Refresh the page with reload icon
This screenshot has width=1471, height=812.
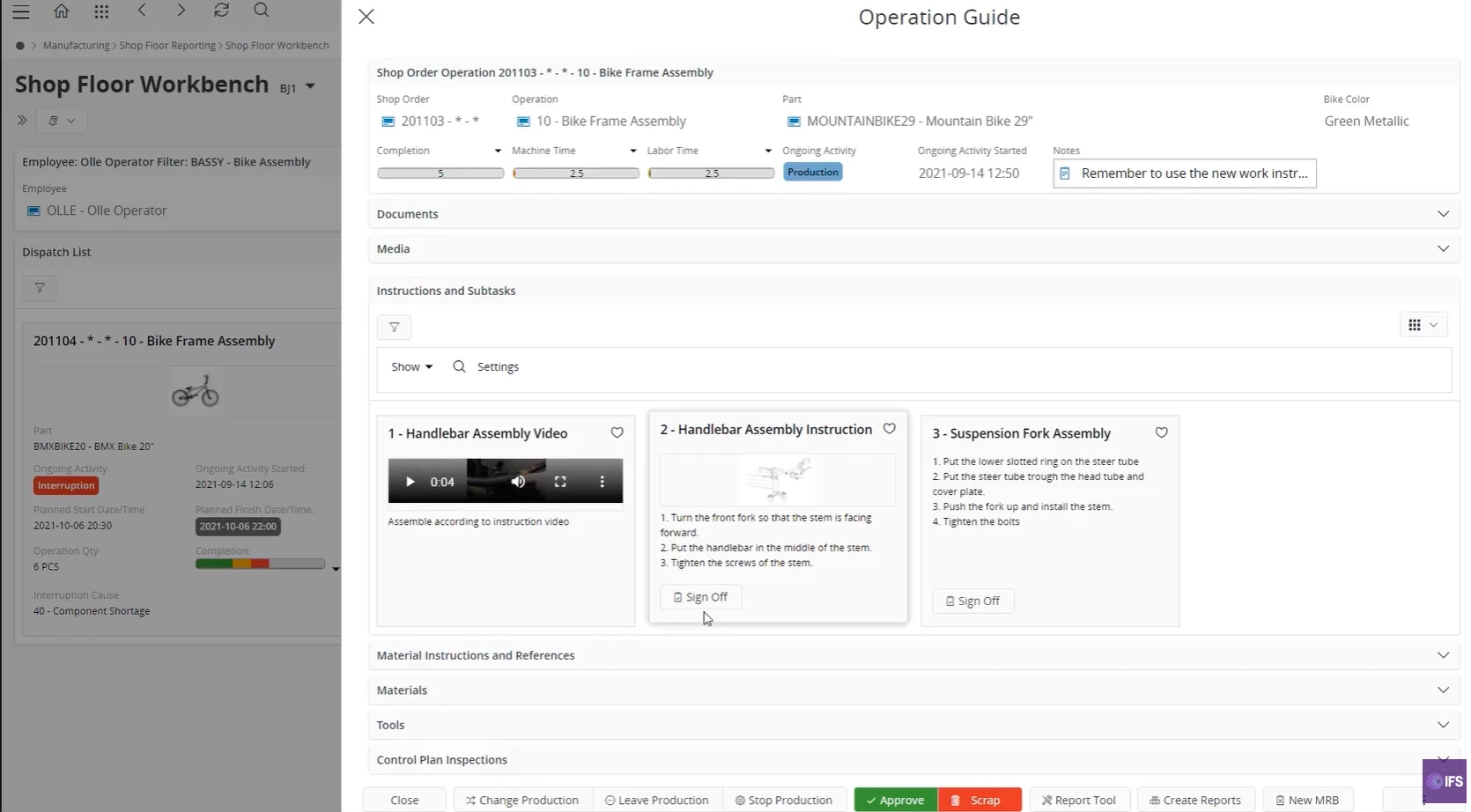(221, 11)
